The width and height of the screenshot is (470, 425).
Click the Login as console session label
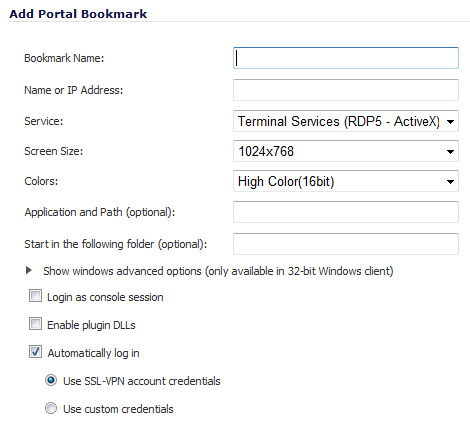pos(105,297)
